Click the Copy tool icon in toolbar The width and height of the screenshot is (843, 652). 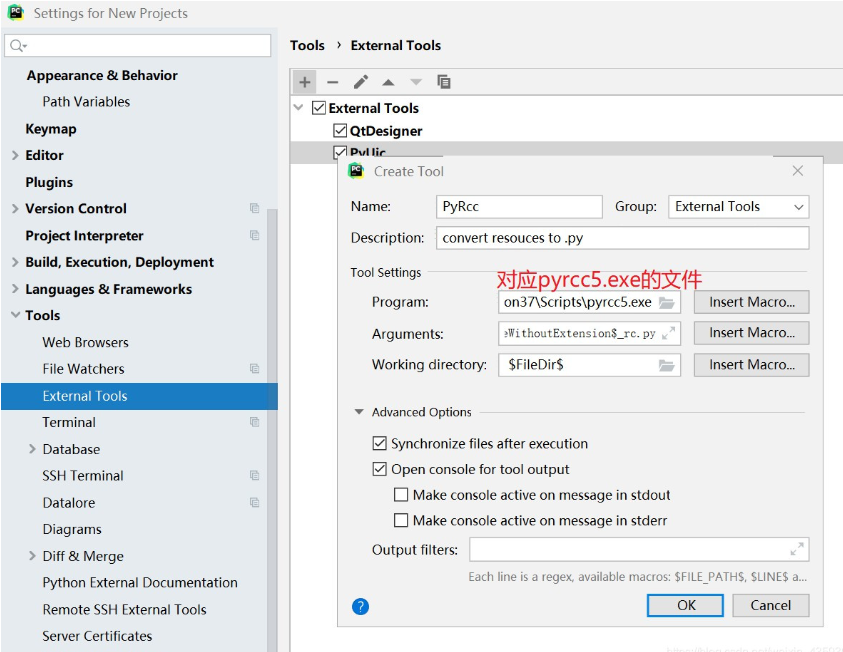coord(444,82)
